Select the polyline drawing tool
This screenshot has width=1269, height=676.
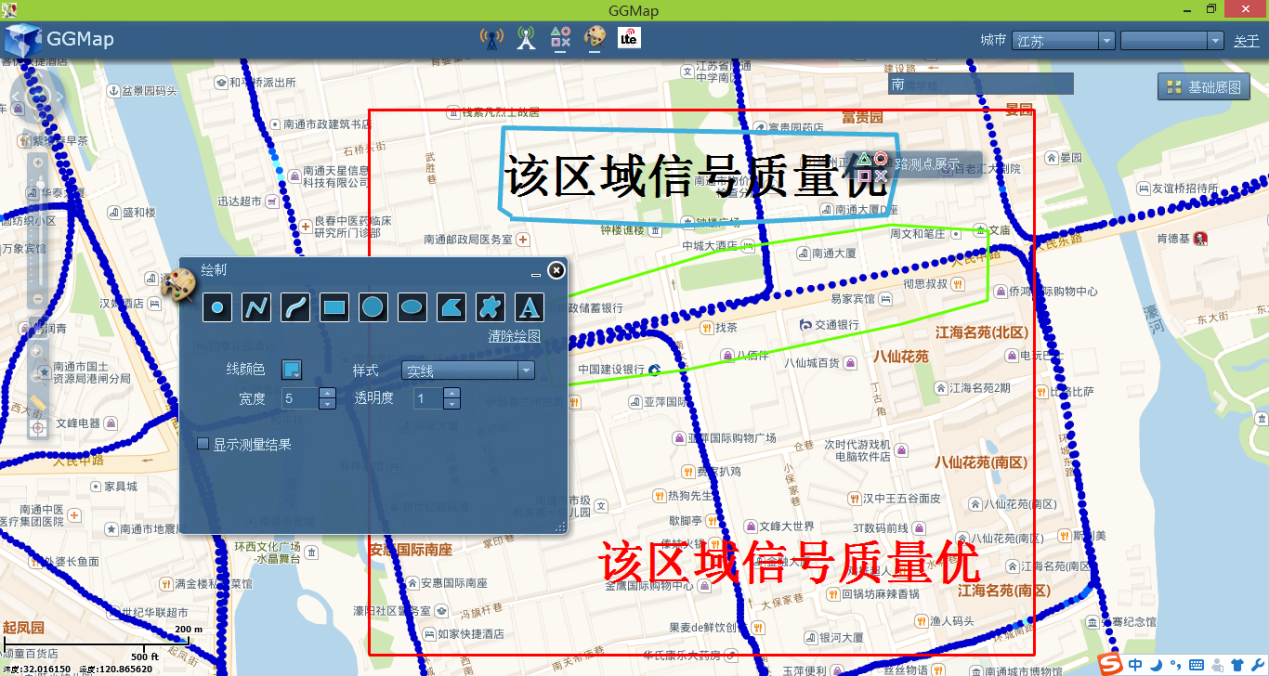(x=256, y=307)
